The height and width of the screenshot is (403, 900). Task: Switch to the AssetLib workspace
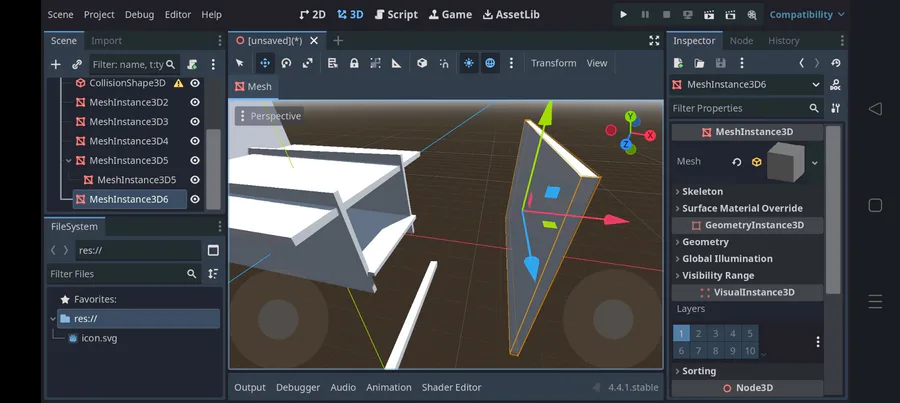pyautogui.click(x=511, y=14)
